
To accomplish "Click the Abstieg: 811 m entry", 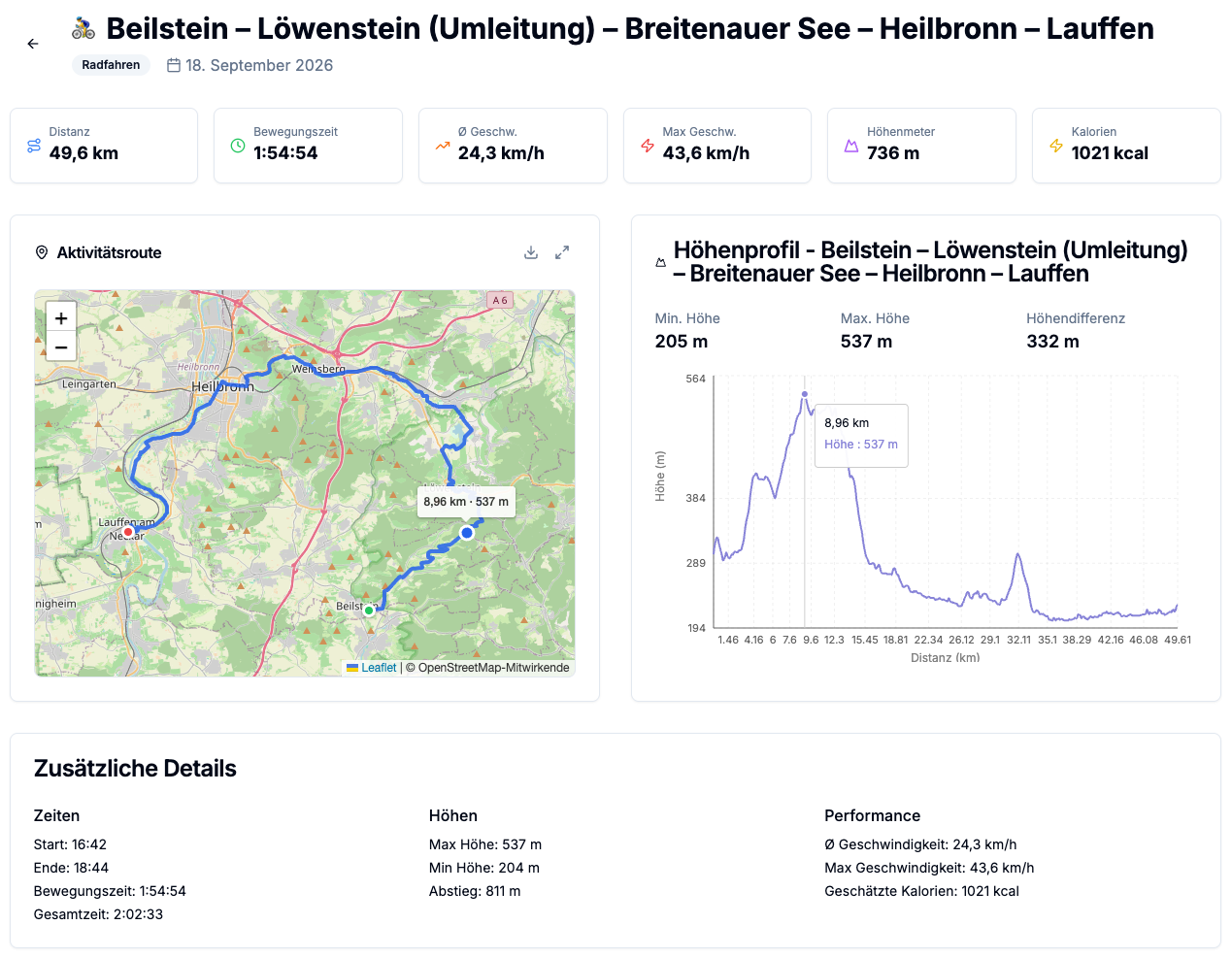I will coord(475,891).
